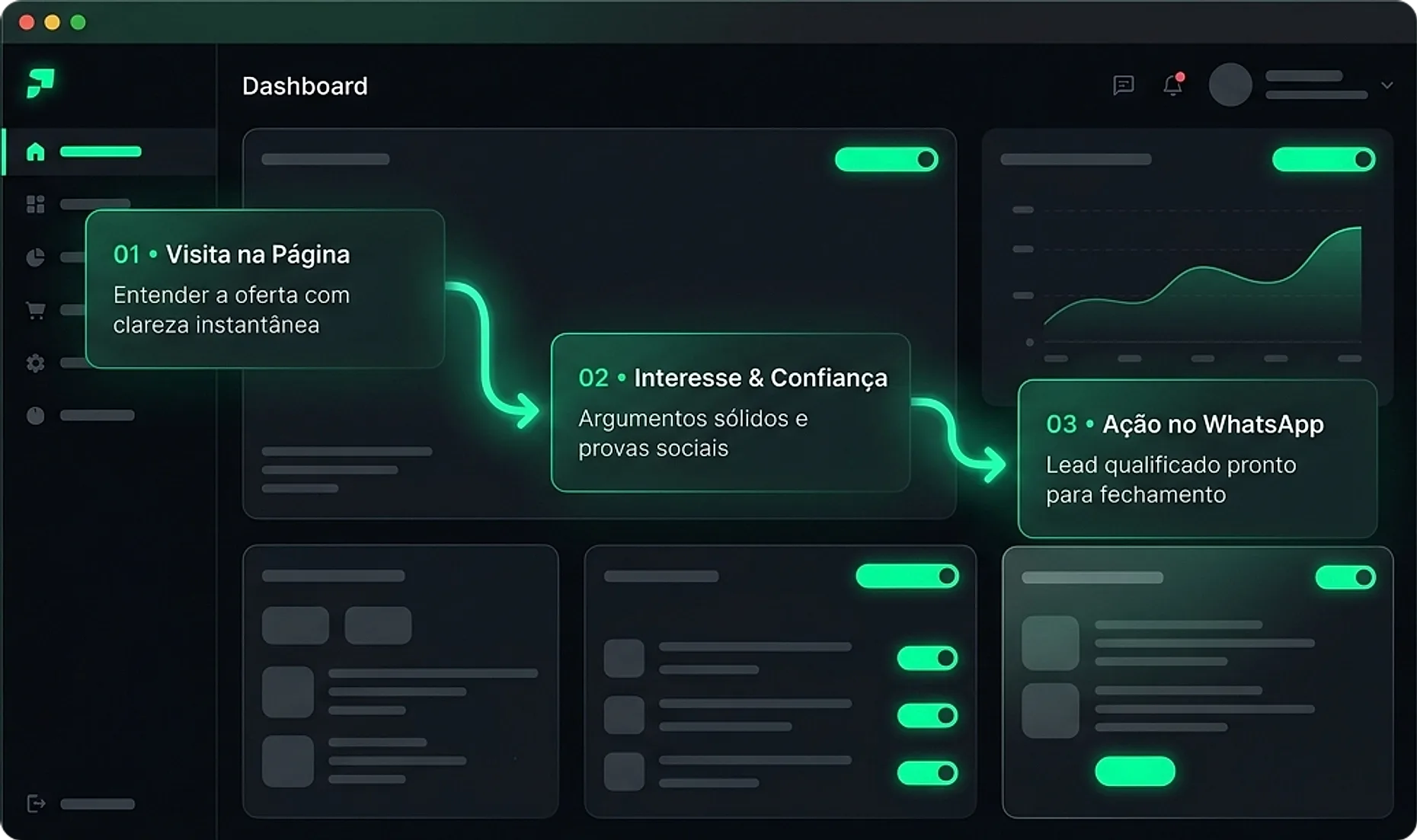Screen dimensions: 1417x840
Task: Open the notification bell with the red dot
Action: pyautogui.click(x=1173, y=84)
